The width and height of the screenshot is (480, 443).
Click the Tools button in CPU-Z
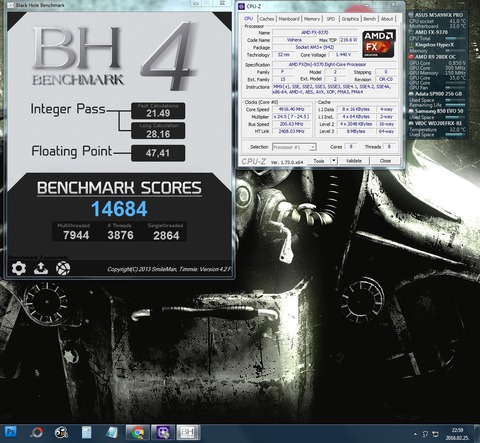[319, 161]
